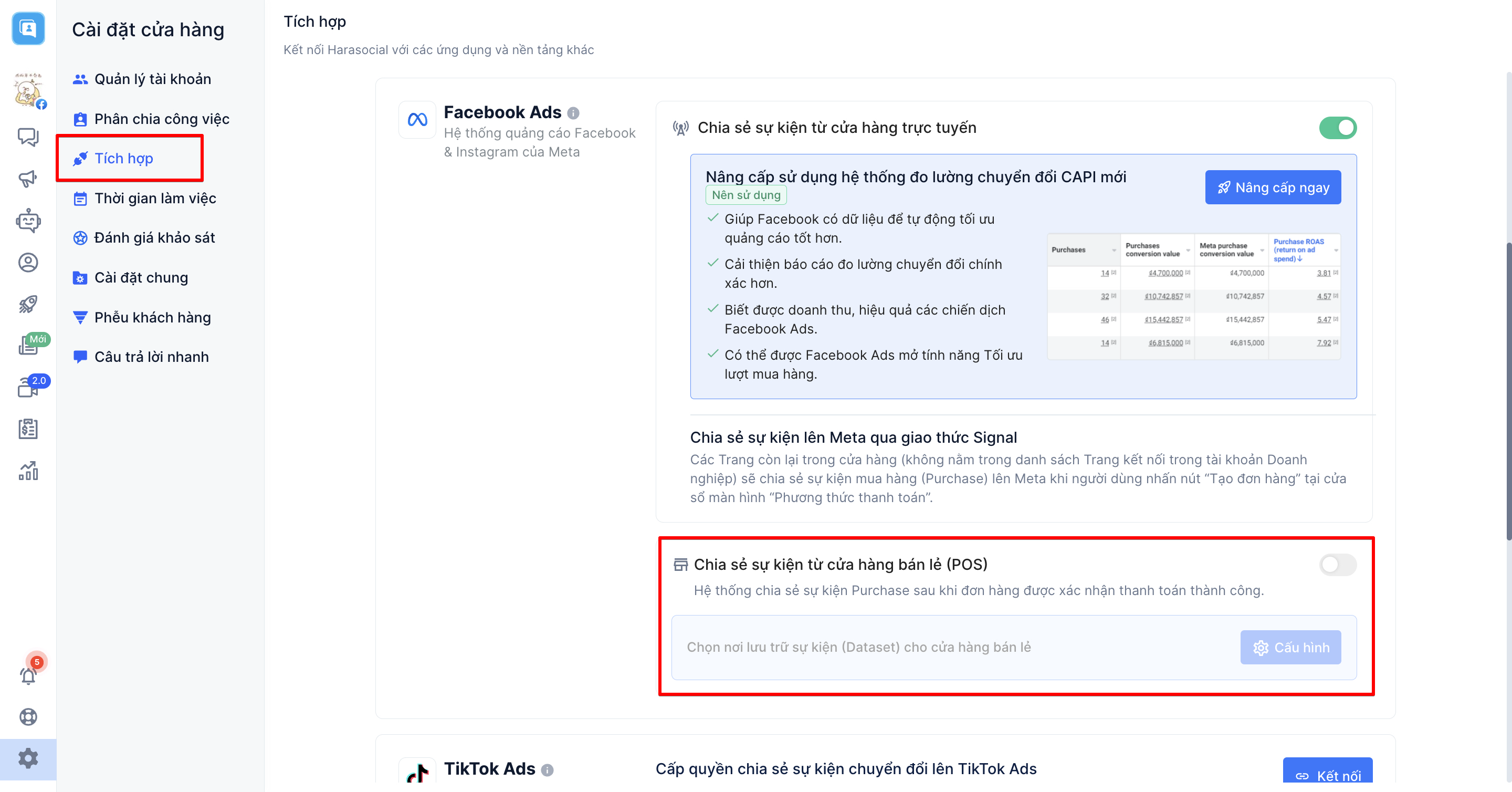Click the Facebook Ads info icon
This screenshot has height=792, width=1512.
573,113
